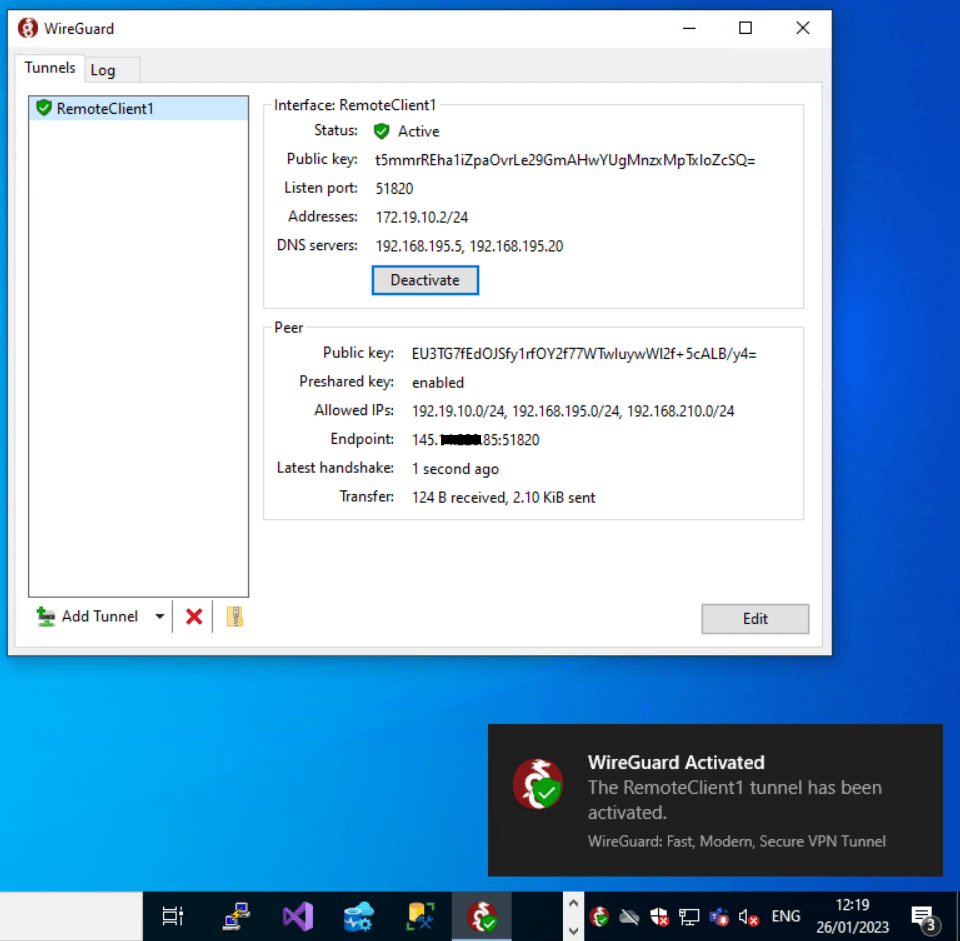
Task: Open the Action Center notifications icon
Action: [x=924, y=917]
